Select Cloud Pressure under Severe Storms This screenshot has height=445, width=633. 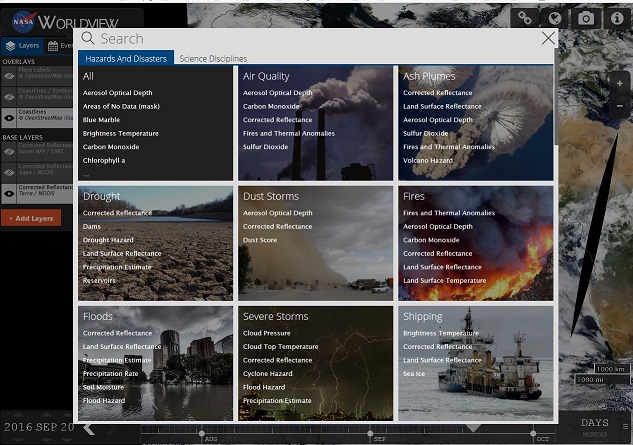(266, 333)
